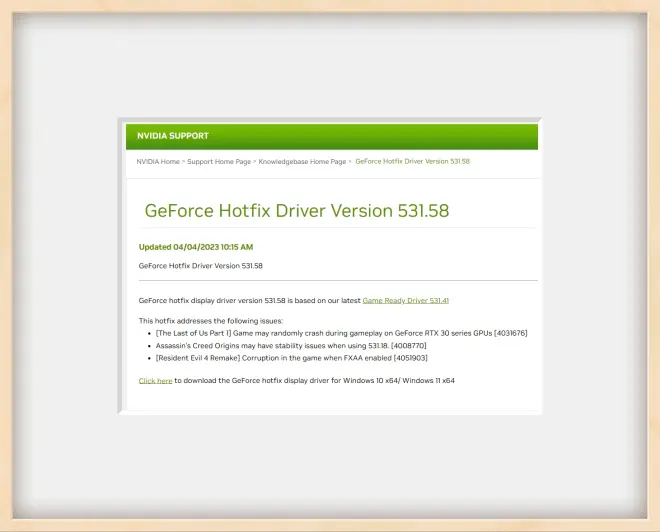Click the NVIDIA SUPPORT header title
The height and width of the screenshot is (532, 660).
coord(173,136)
